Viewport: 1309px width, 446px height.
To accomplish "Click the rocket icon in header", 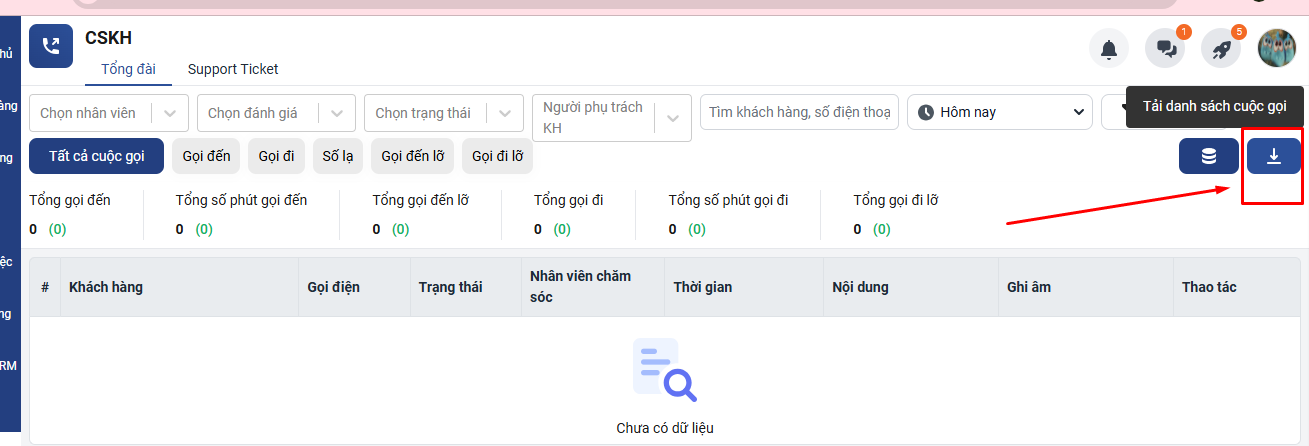I will click(x=1221, y=48).
